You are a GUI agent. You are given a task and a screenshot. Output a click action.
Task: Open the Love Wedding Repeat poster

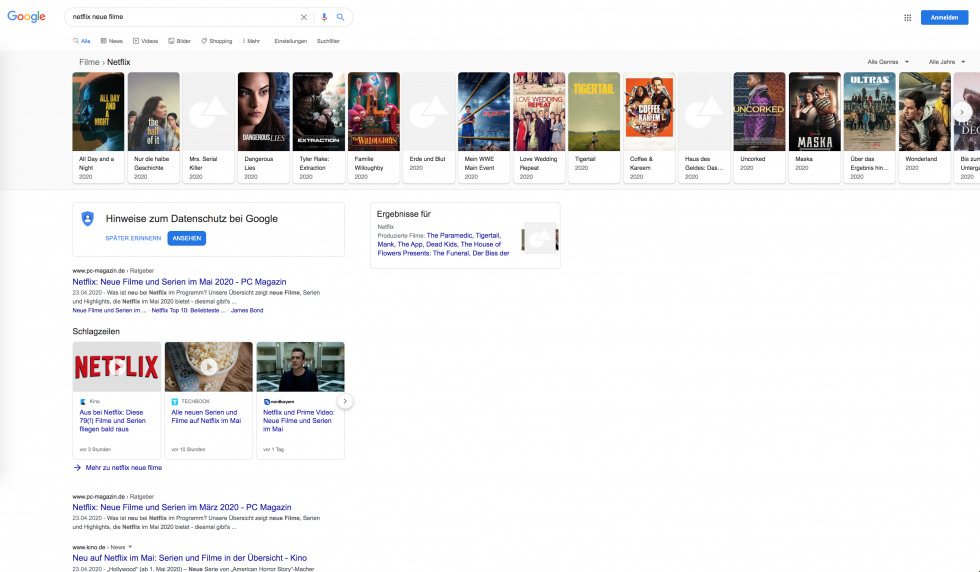coord(539,111)
